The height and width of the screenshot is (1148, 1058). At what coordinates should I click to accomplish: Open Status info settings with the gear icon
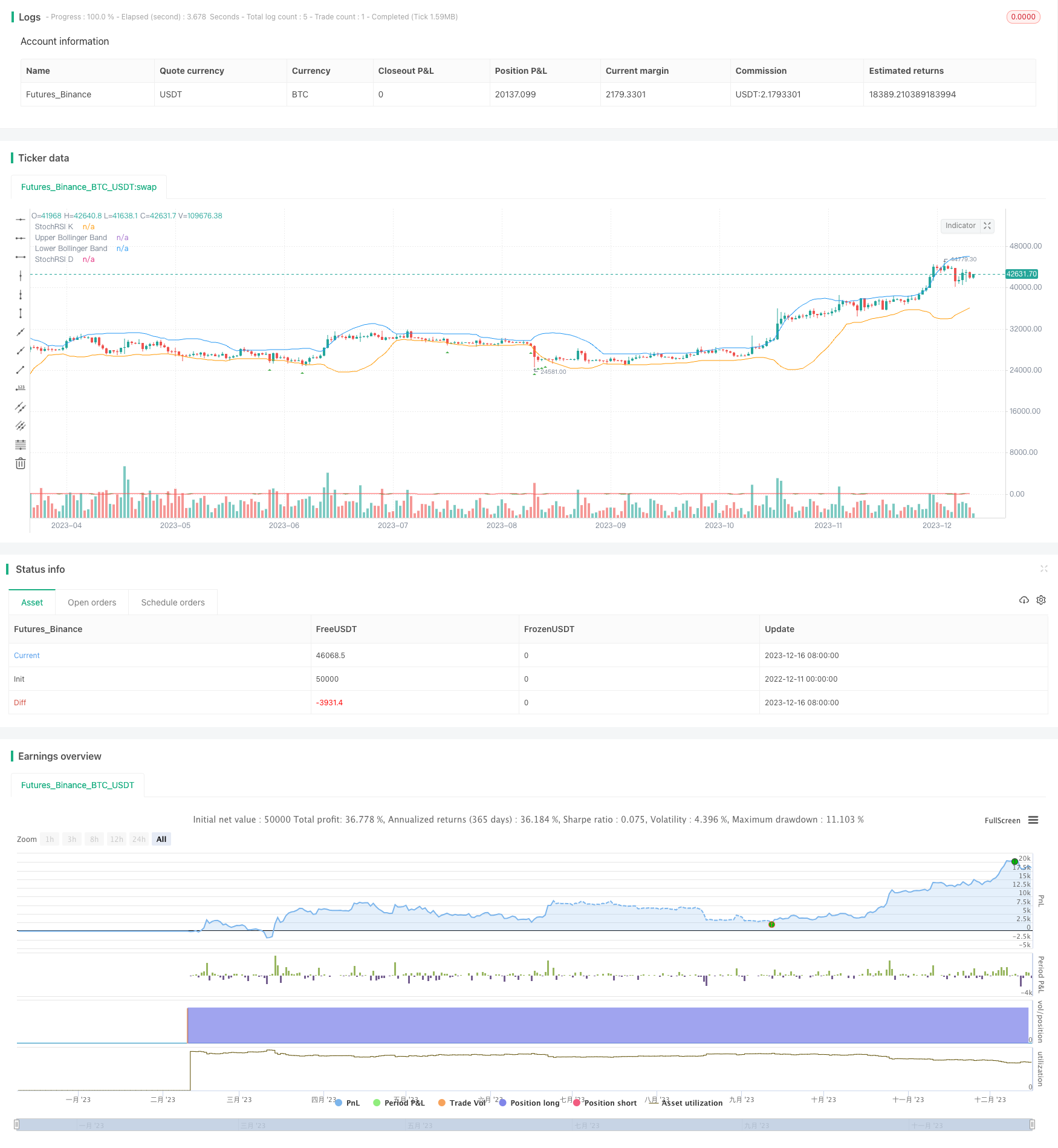click(x=1041, y=599)
